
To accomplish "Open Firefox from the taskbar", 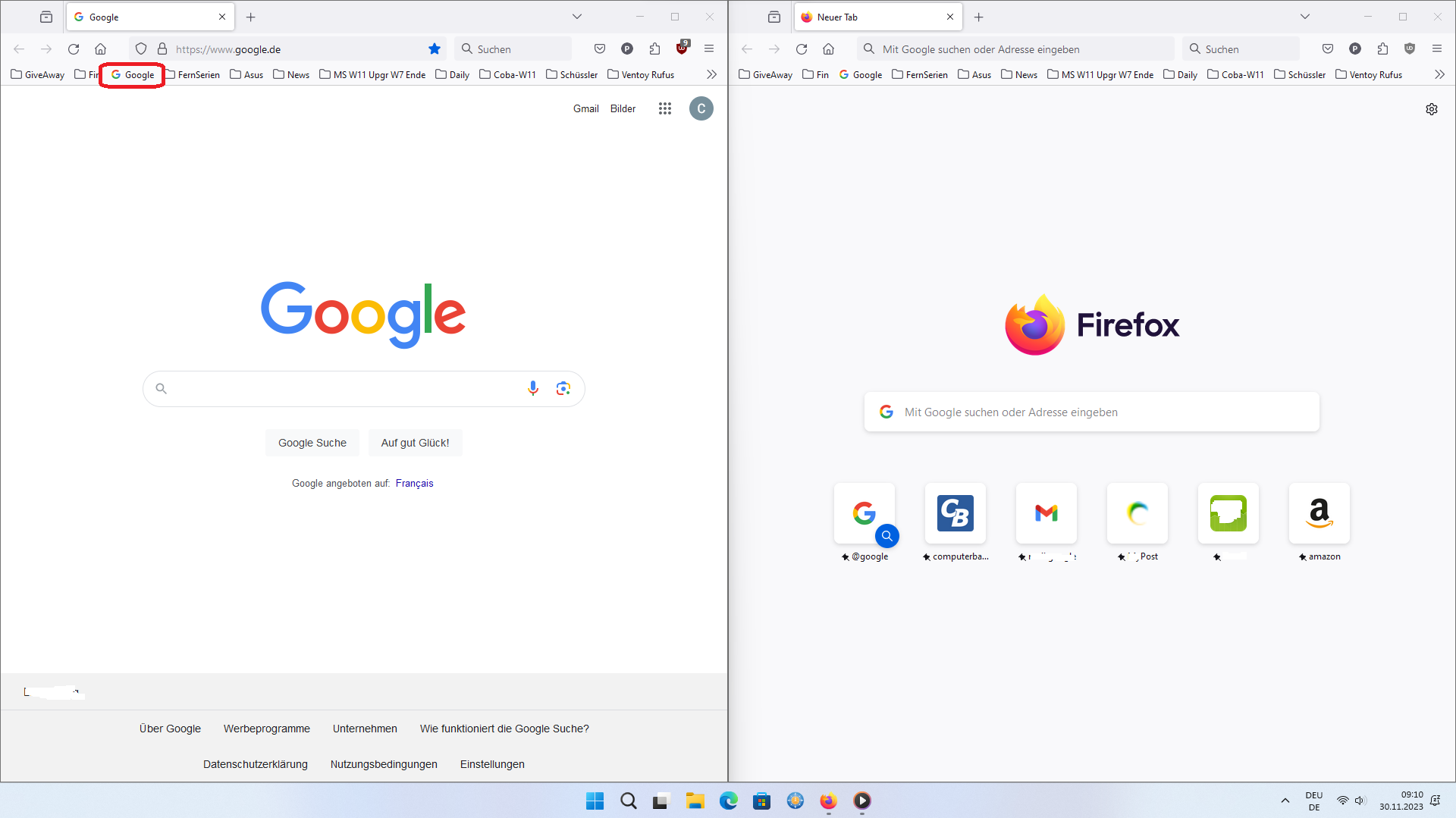I will (x=829, y=801).
